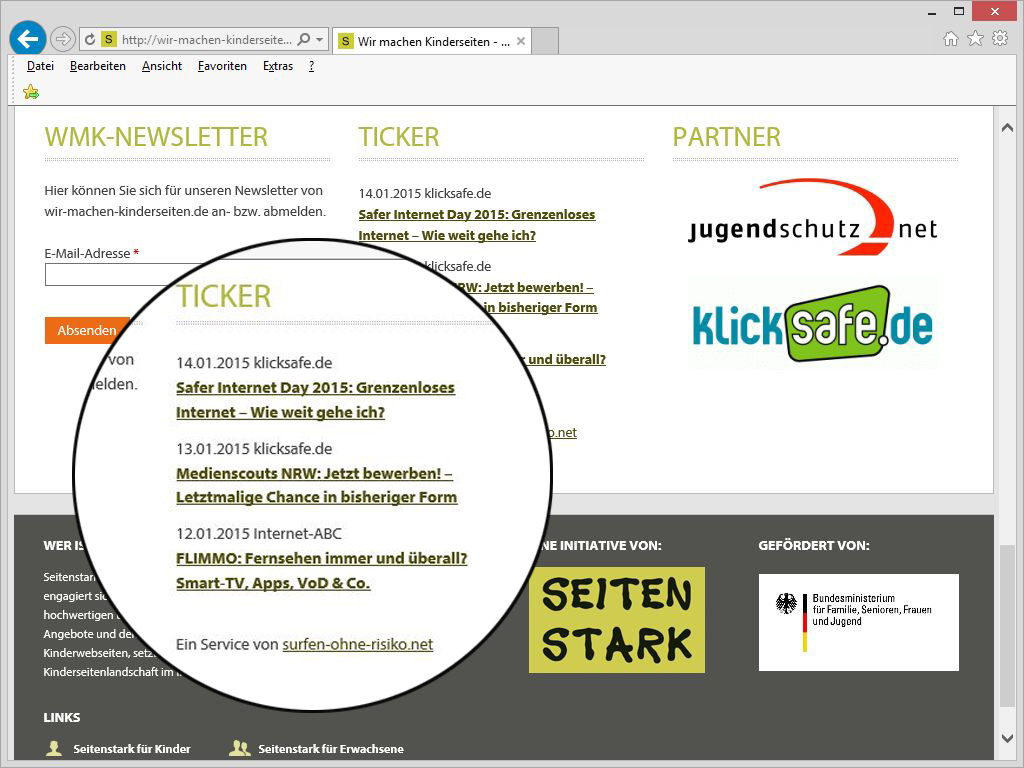Viewport: 1024px width, 768px height.
Task: Open the Seitenstark für Kinder link
Action: [x=132, y=749]
